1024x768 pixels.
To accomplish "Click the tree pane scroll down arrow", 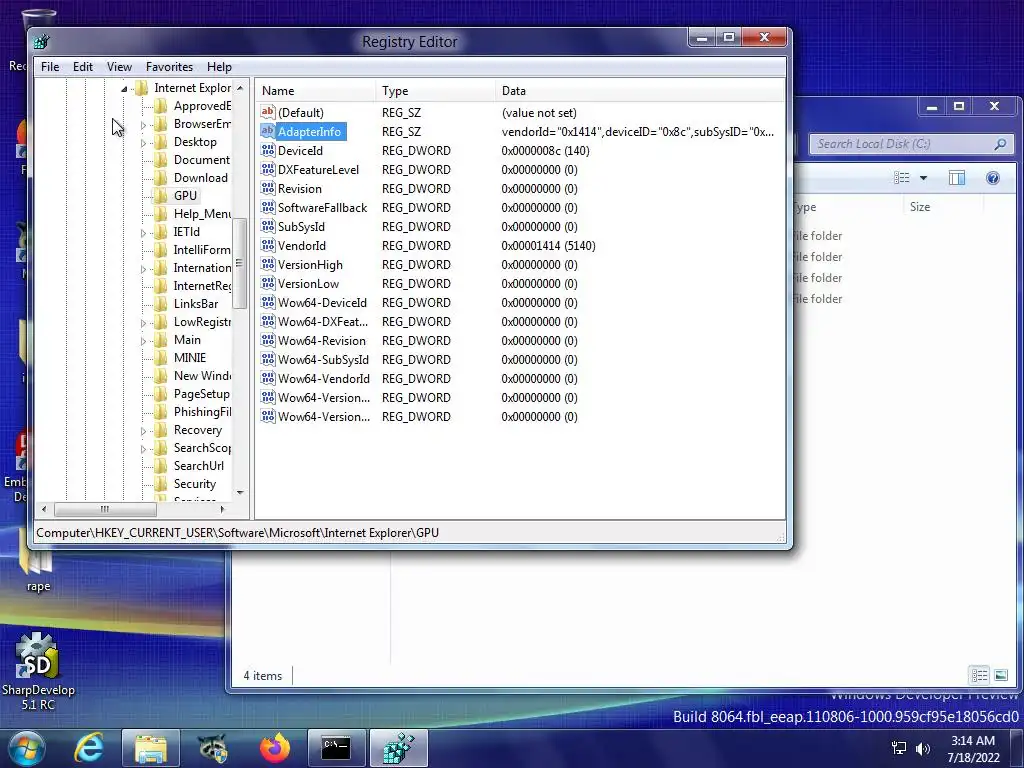I will (240, 492).
